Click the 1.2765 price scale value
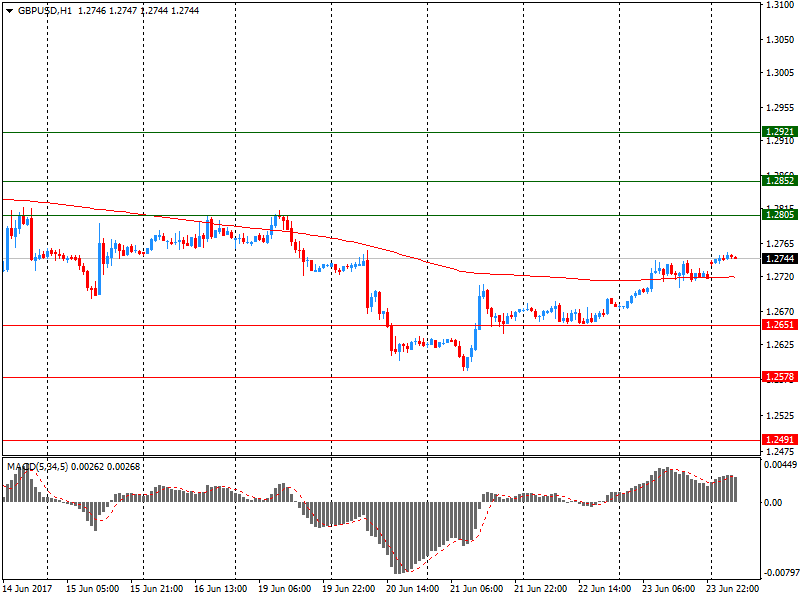The height and width of the screenshot is (600, 800). [780, 244]
